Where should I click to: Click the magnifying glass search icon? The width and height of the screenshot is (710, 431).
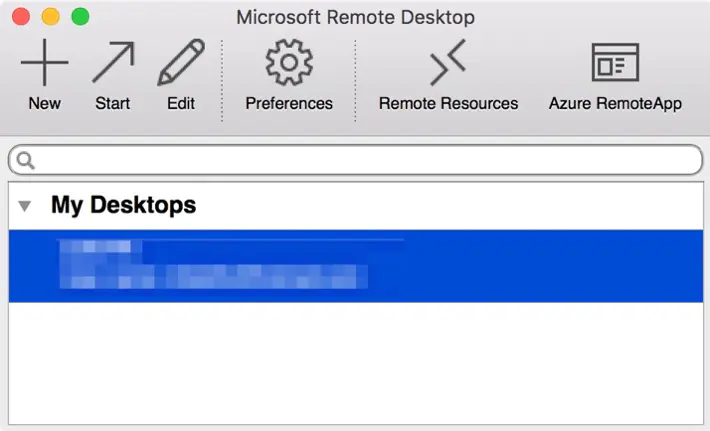25,160
